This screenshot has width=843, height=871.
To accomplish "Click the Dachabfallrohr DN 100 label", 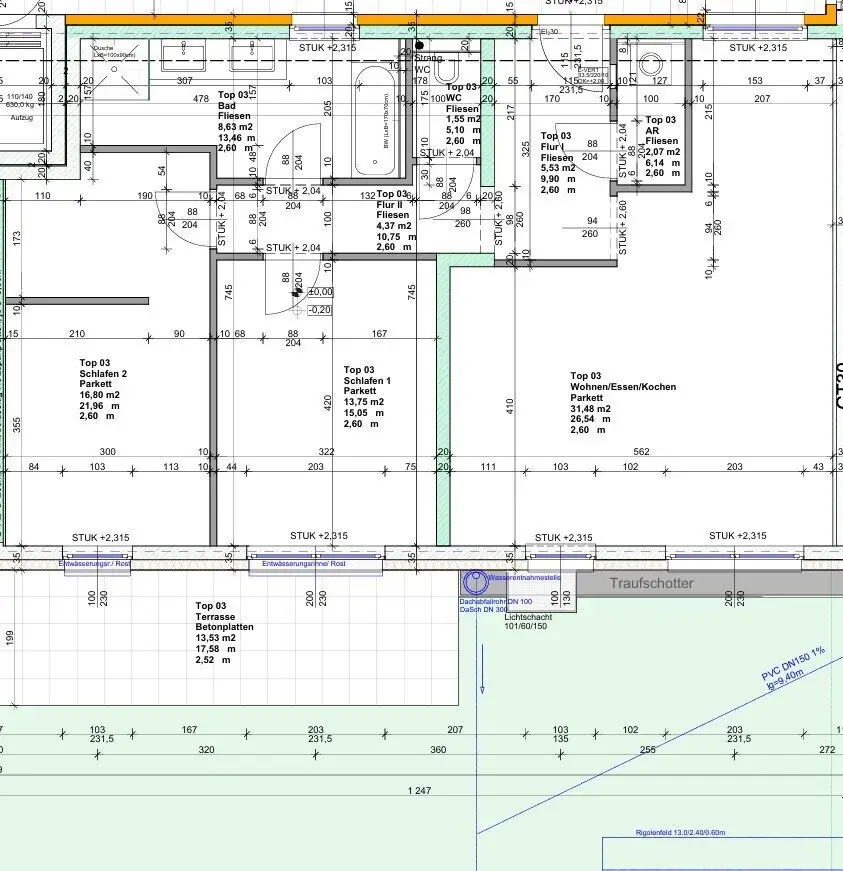I will click(495, 601).
